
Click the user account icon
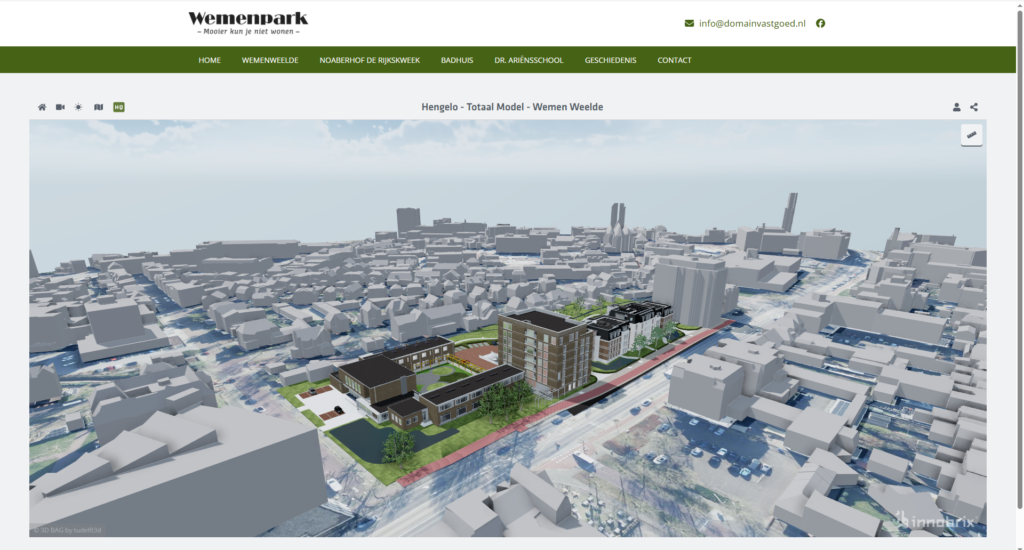pos(956,107)
